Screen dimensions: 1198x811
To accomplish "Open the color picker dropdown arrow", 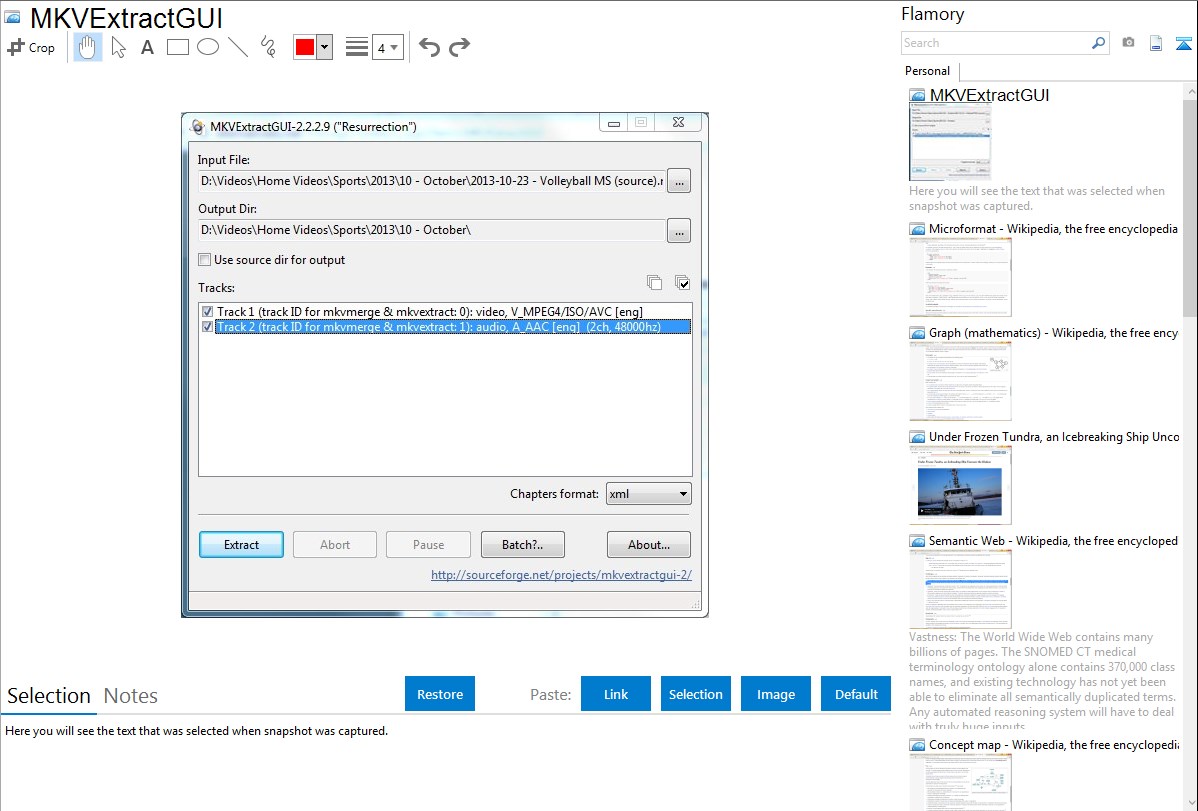I will tap(325, 47).
